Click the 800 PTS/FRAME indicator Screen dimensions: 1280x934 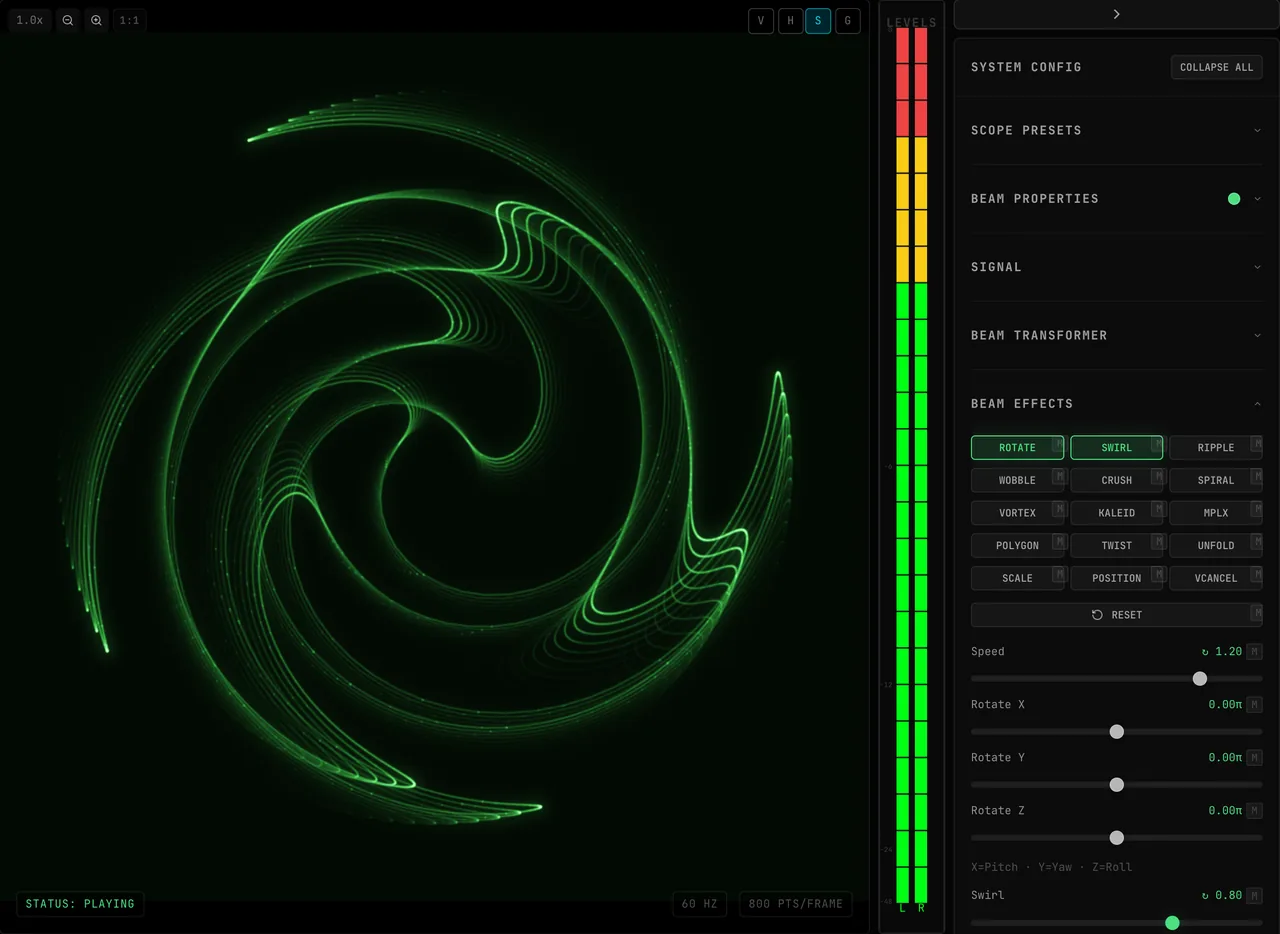[x=796, y=904]
